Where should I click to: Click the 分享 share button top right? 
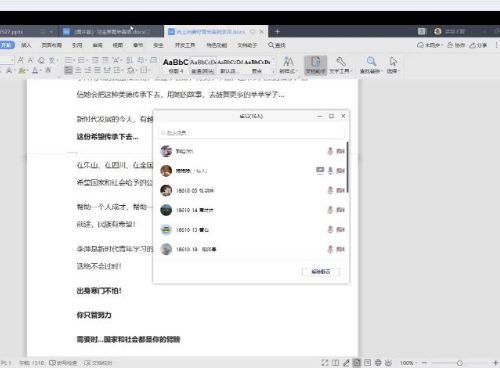pyautogui.click(x=478, y=45)
